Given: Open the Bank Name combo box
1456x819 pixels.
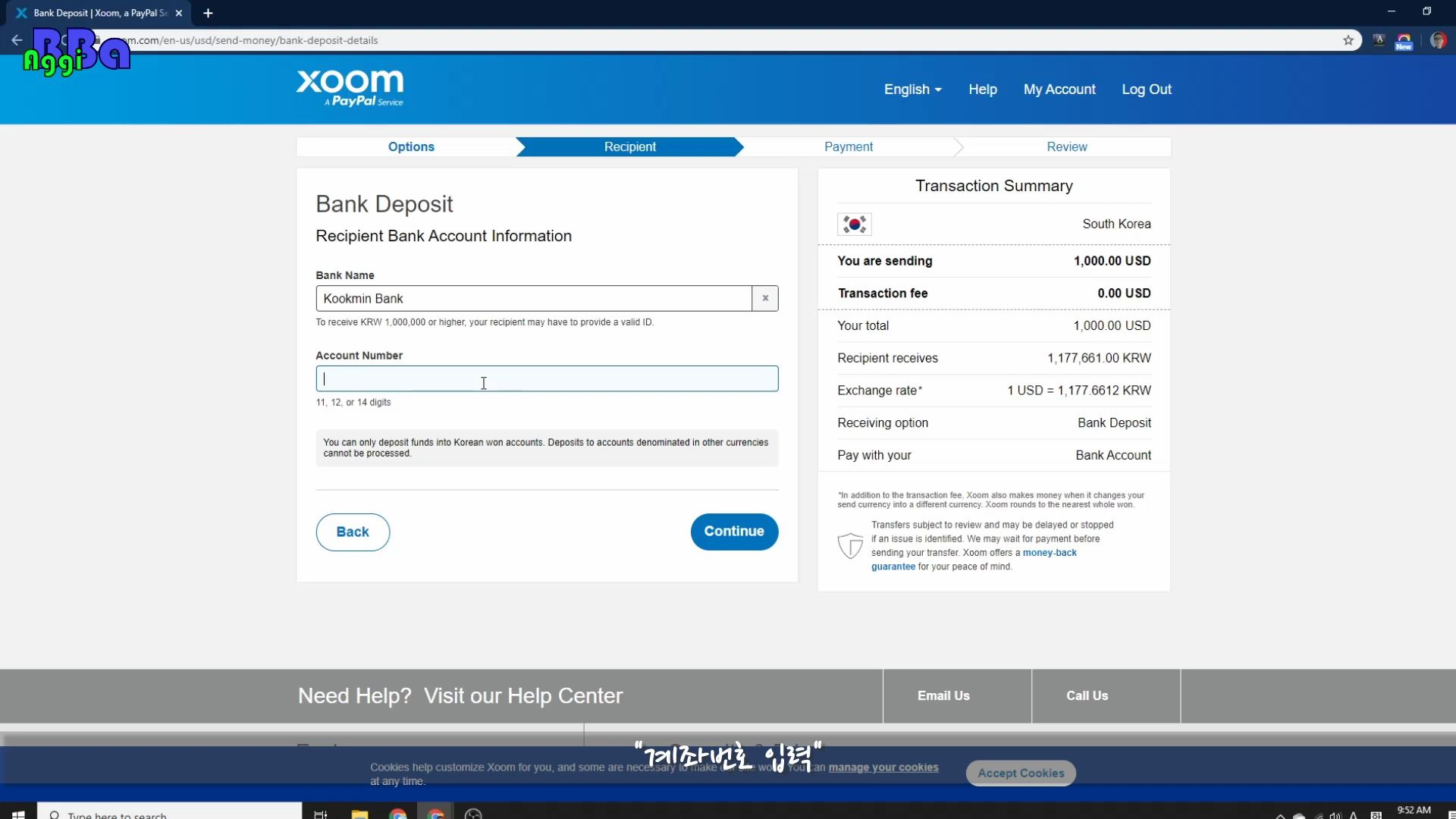Looking at the screenshot, I should pyautogui.click(x=534, y=298).
